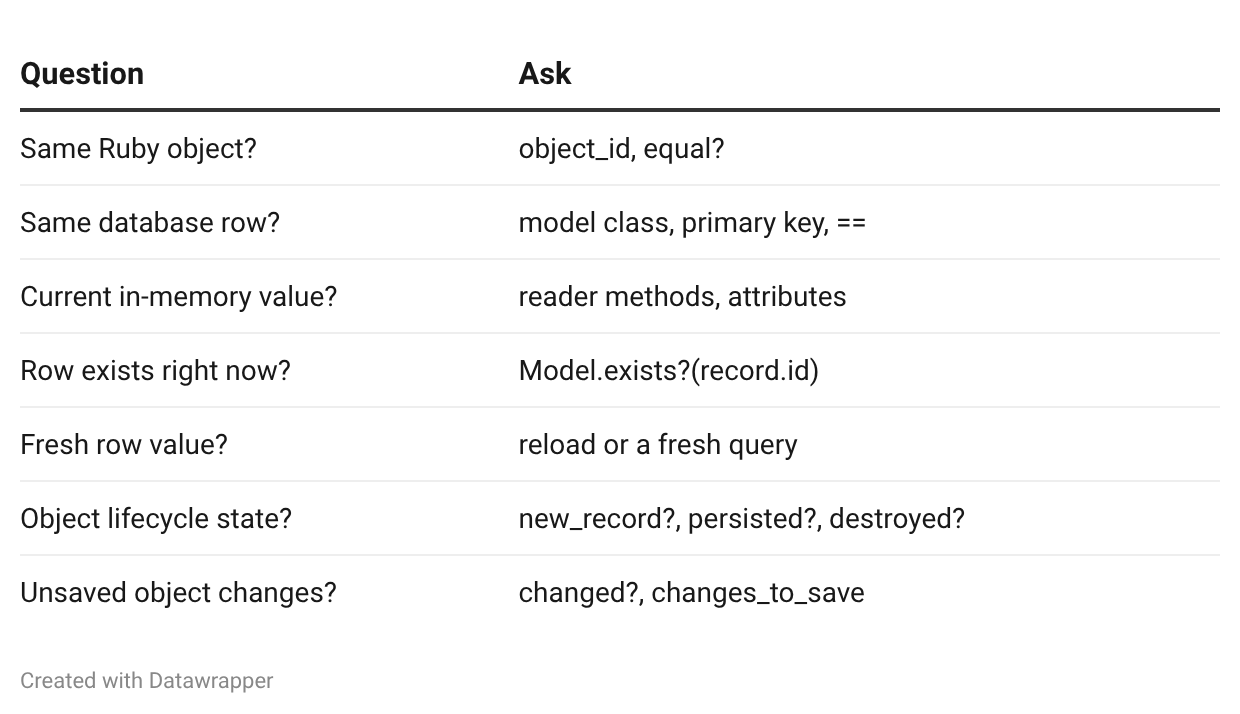Click the Question column header
The image size is (1240, 714).
click(82, 74)
